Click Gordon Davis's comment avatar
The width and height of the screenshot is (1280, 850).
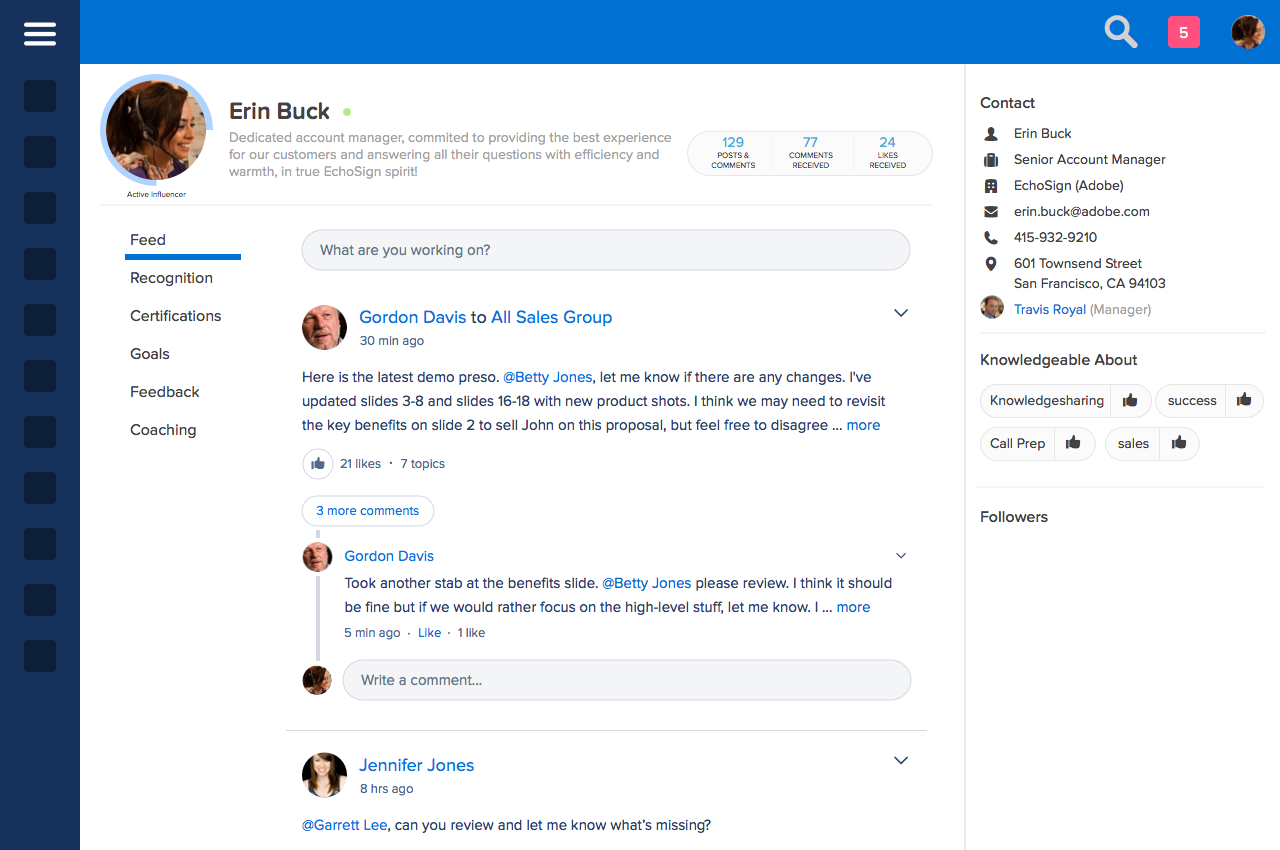(x=317, y=556)
